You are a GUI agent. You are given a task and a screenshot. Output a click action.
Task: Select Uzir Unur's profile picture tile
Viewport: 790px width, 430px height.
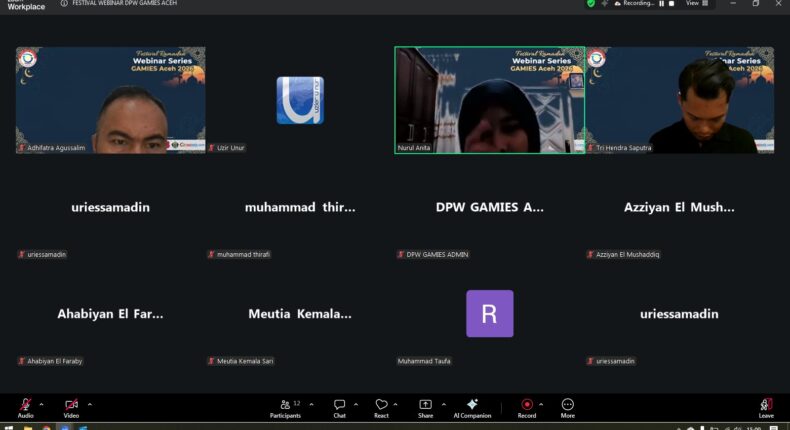[300, 100]
